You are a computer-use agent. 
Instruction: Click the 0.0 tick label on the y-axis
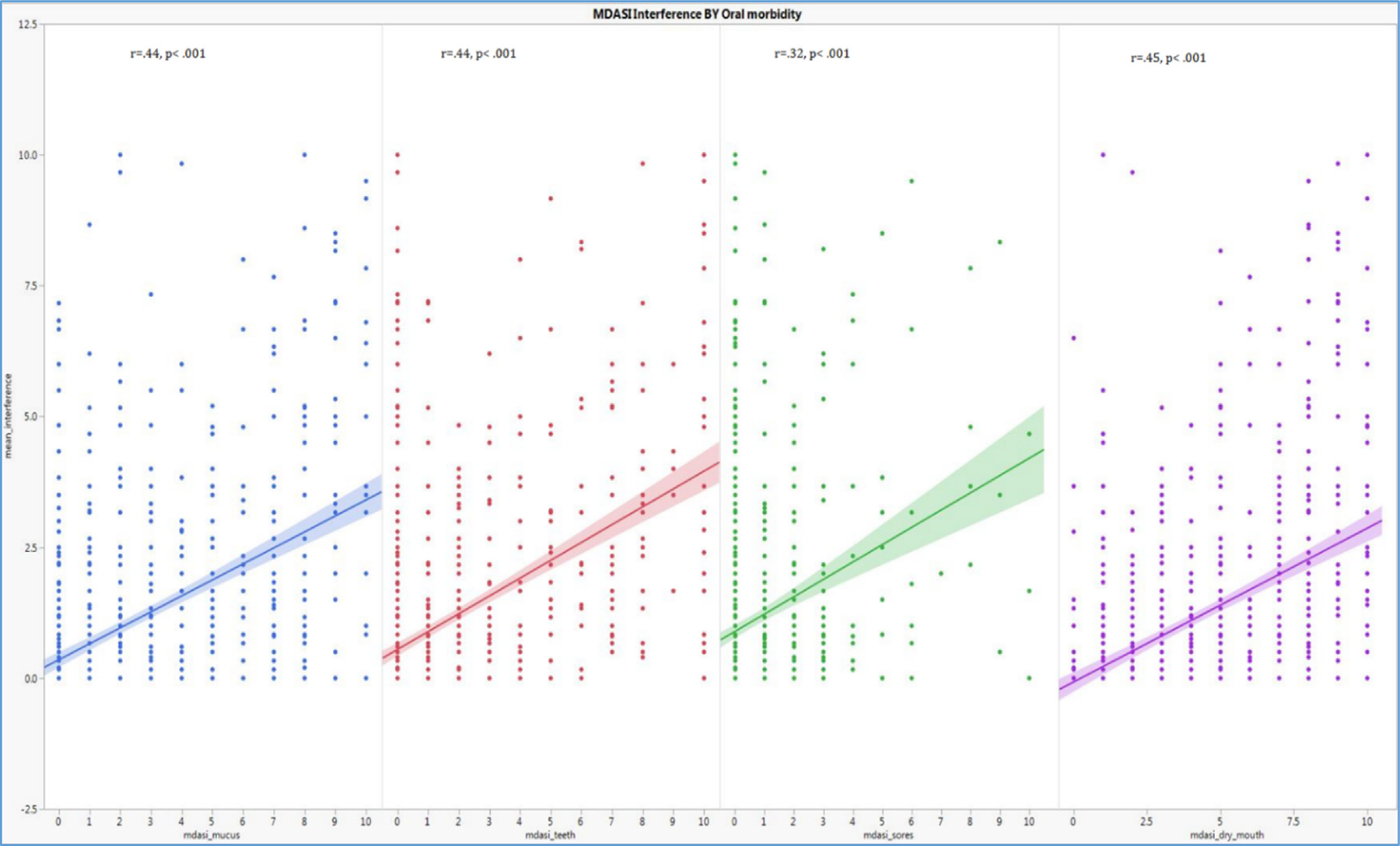tap(30, 679)
